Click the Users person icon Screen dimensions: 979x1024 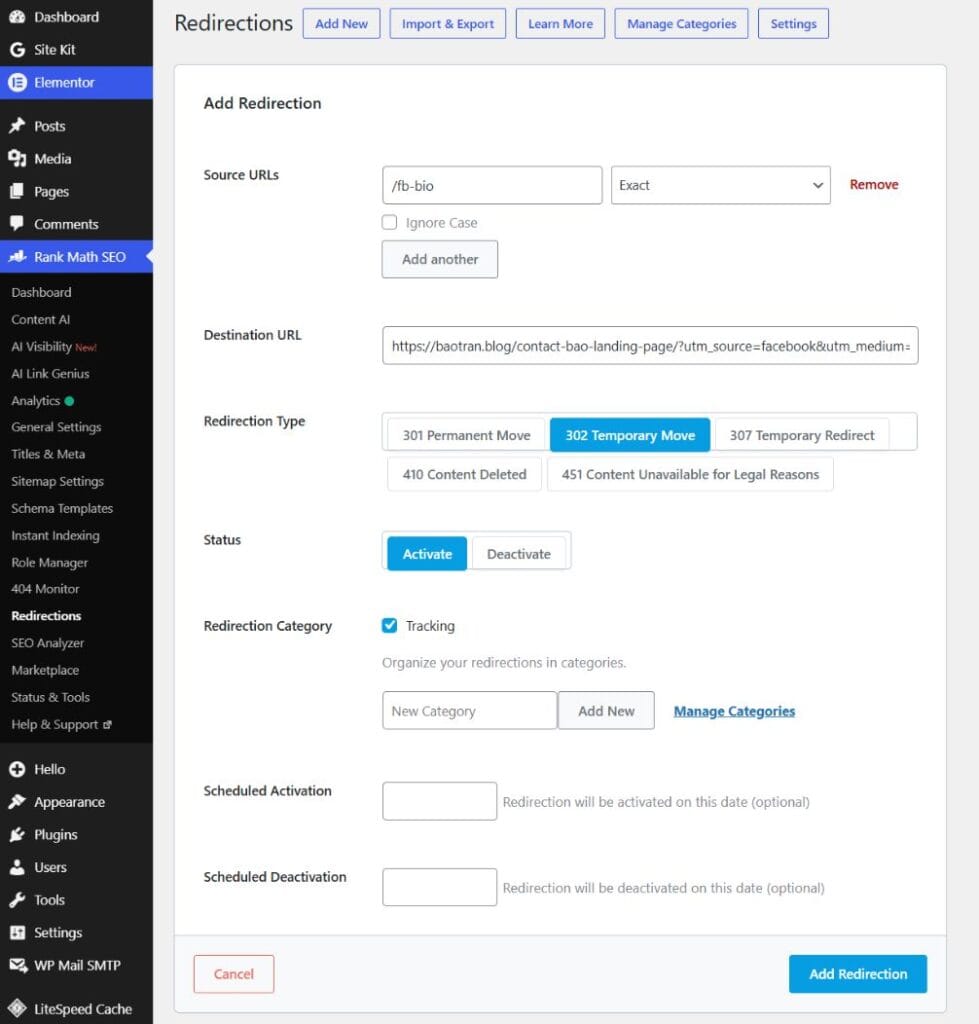pyautogui.click(x=18, y=867)
